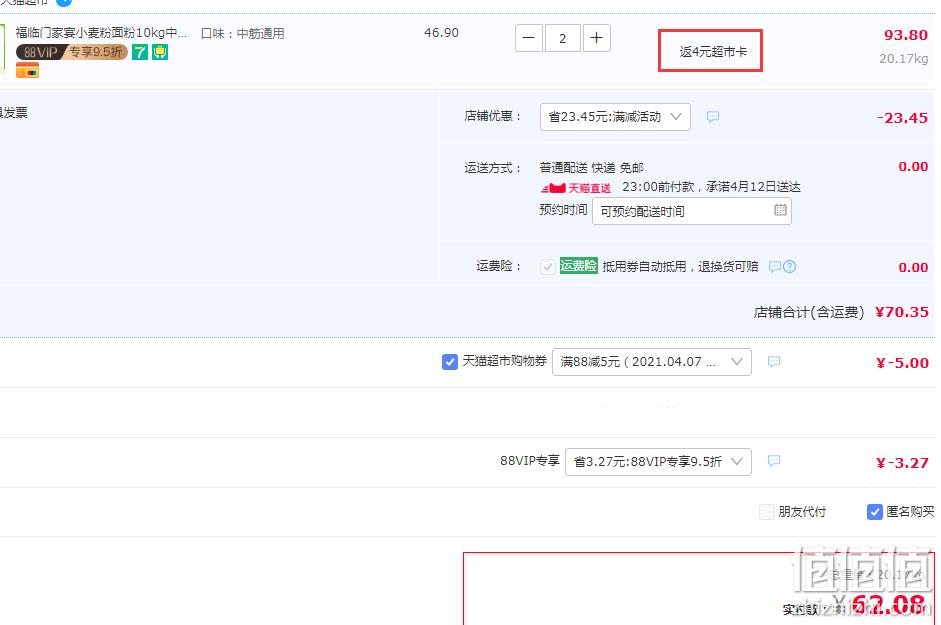Open 店铺优惠 dropdown 省23.45元:满减活动
The height and width of the screenshot is (625, 941).
(615, 116)
